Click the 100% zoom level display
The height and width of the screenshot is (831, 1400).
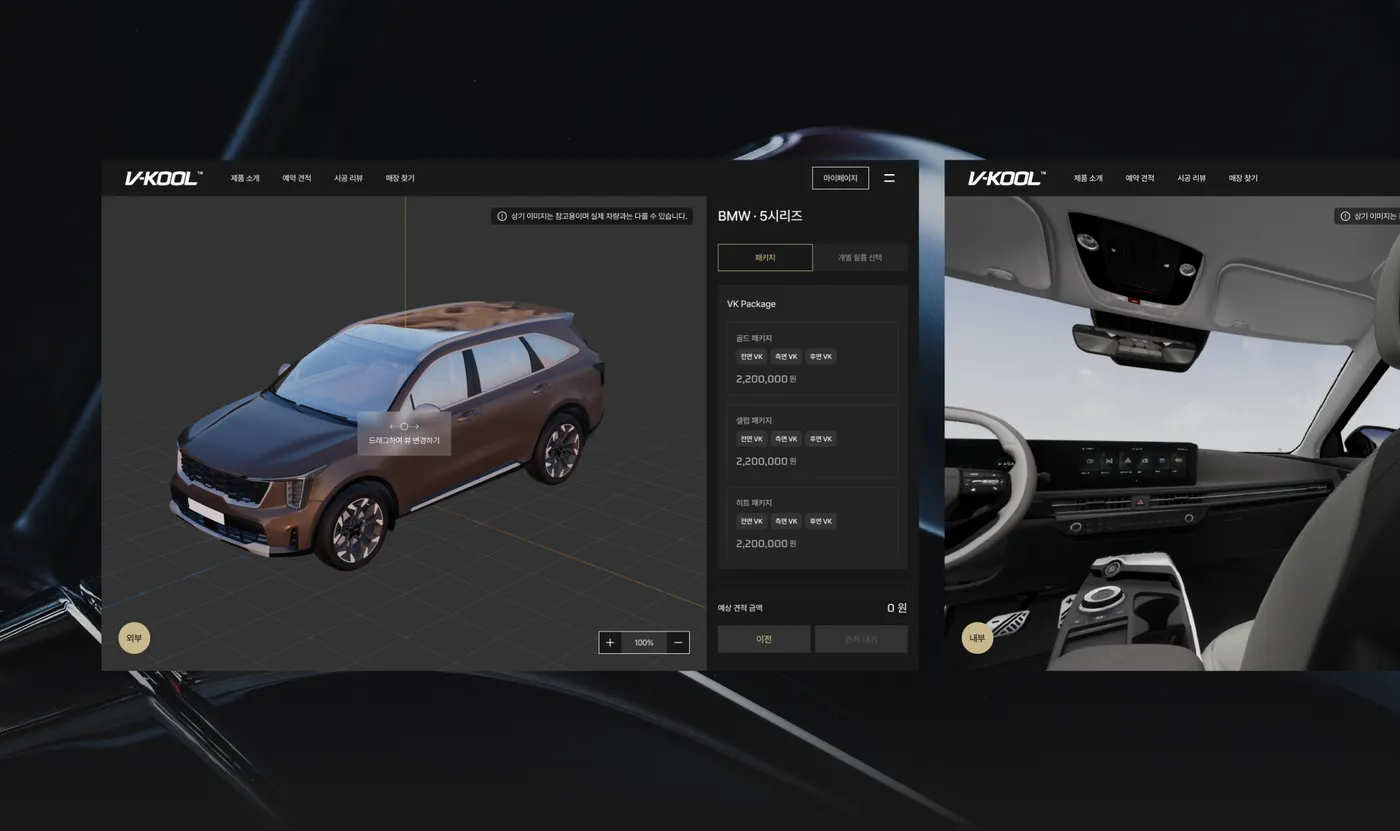pyautogui.click(x=644, y=642)
